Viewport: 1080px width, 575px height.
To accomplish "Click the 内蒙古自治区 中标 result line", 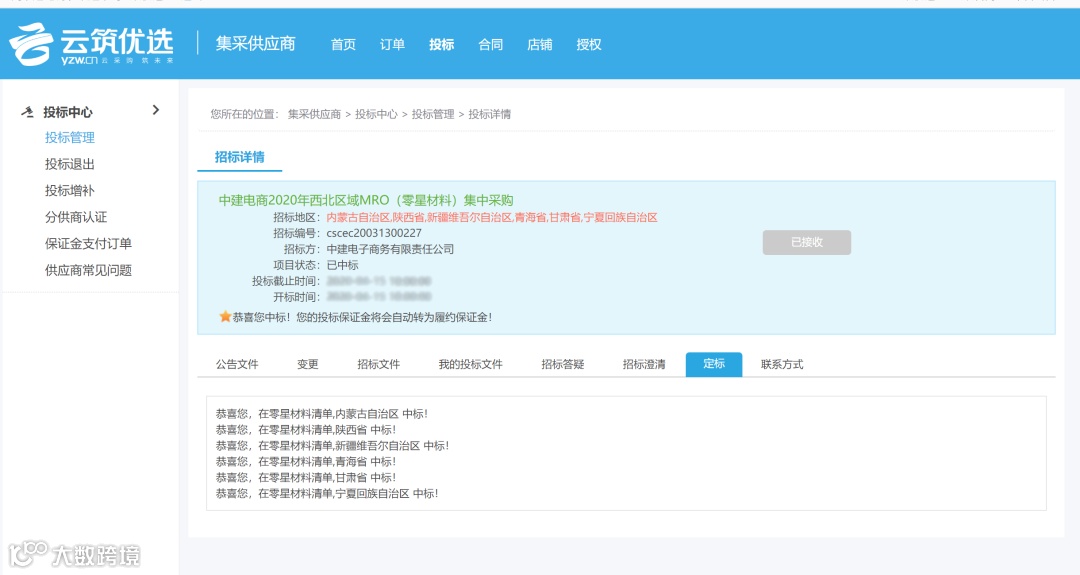I will click(322, 414).
